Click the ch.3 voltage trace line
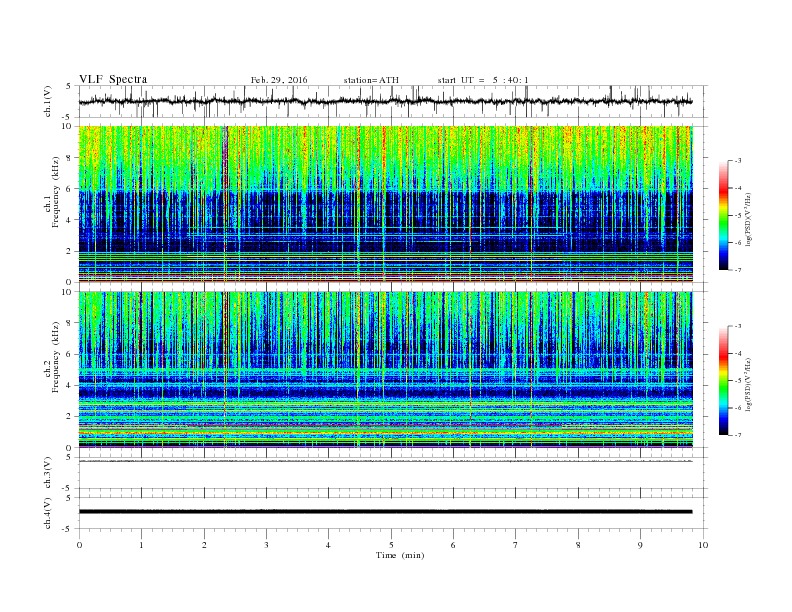The width and height of the screenshot is (792, 612). (386, 461)
